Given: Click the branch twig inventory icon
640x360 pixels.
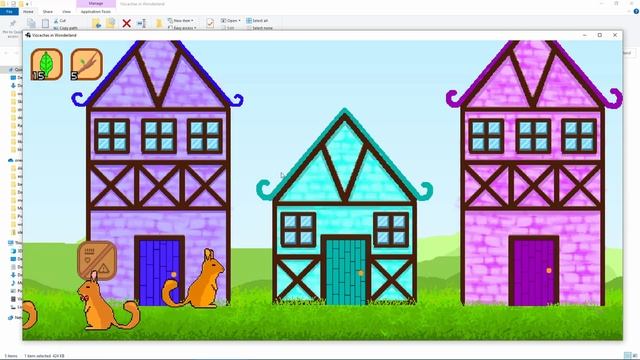Looking at the screenshot, I should pos(86,64).
